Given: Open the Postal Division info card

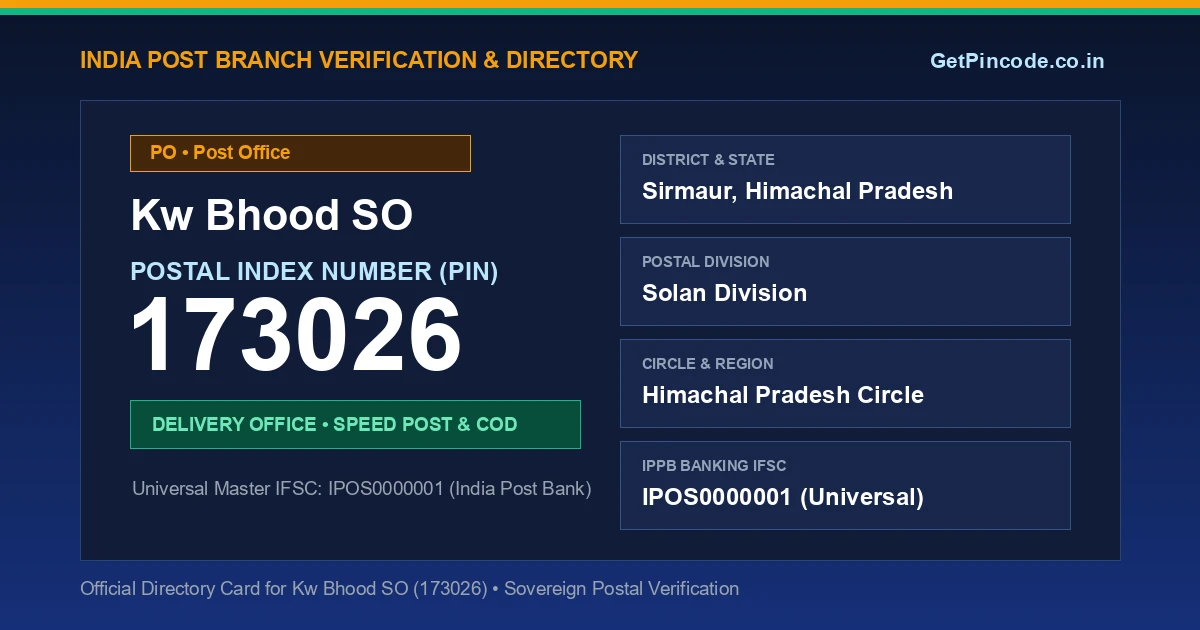Looking at the screenshot, I should coord(845,281).
